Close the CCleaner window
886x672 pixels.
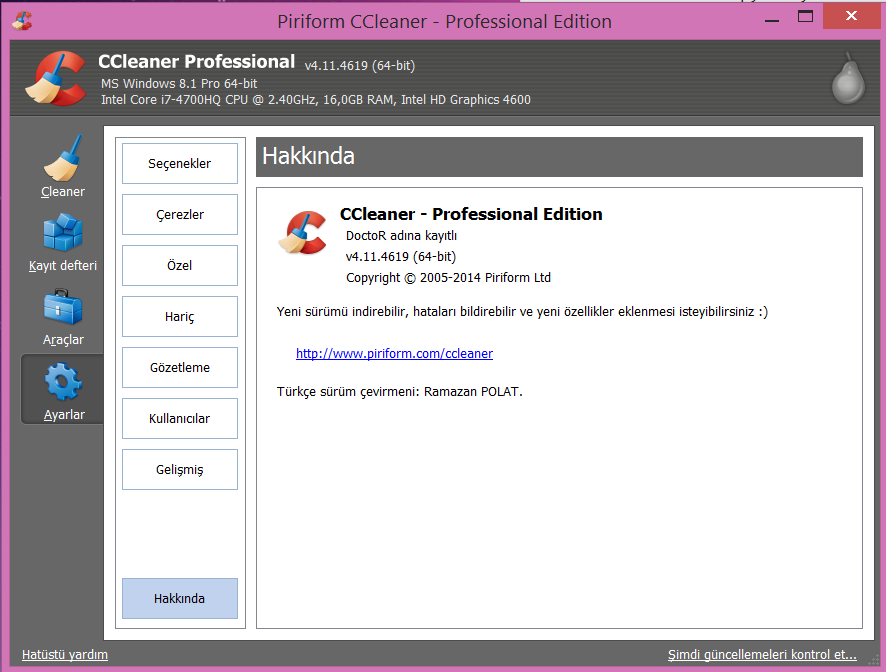(x=851, y=16)
